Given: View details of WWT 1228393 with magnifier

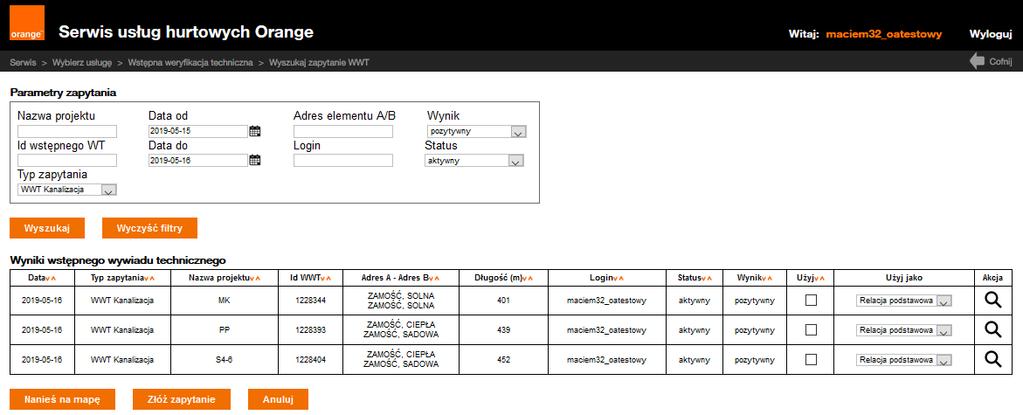Looking at the screenshot, I should [993, 330].
